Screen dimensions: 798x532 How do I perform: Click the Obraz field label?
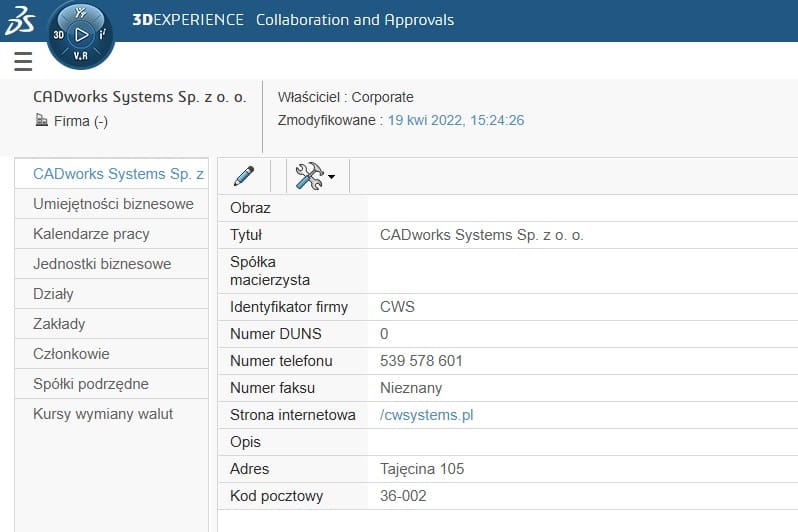250,208
